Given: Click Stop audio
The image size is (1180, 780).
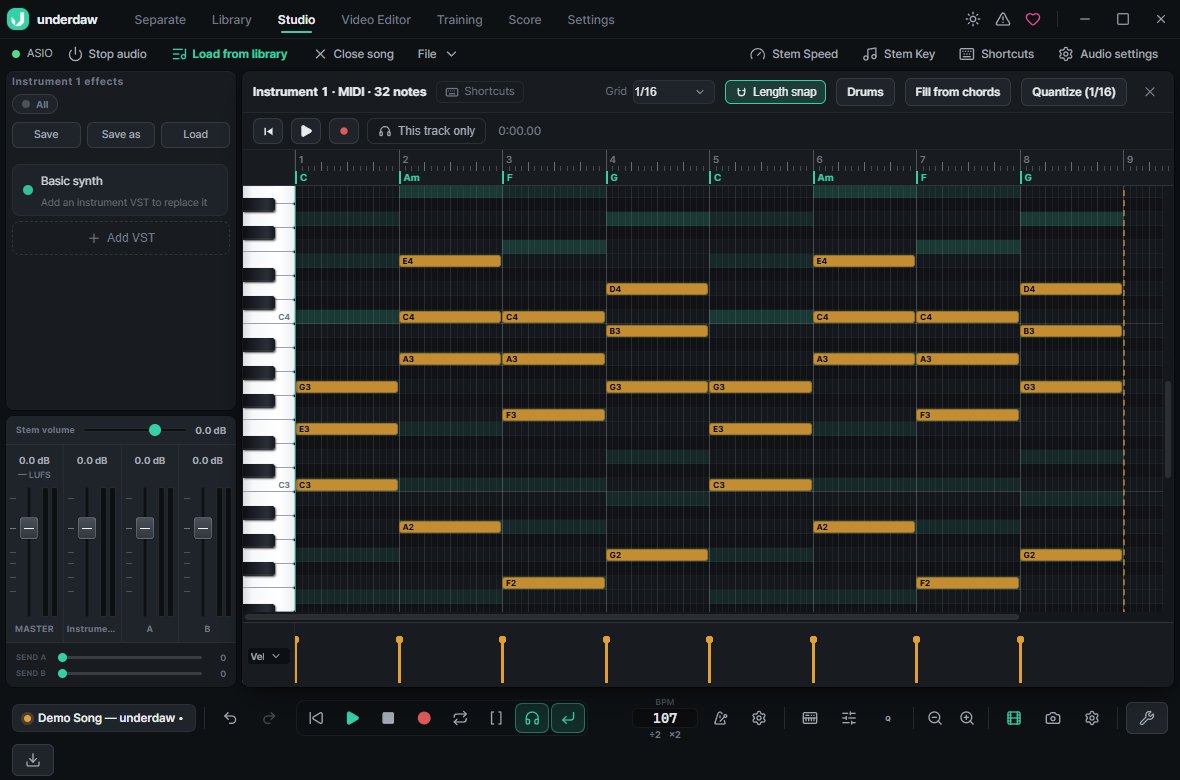Looking at the screenshot, I should (x=108, y=54).
